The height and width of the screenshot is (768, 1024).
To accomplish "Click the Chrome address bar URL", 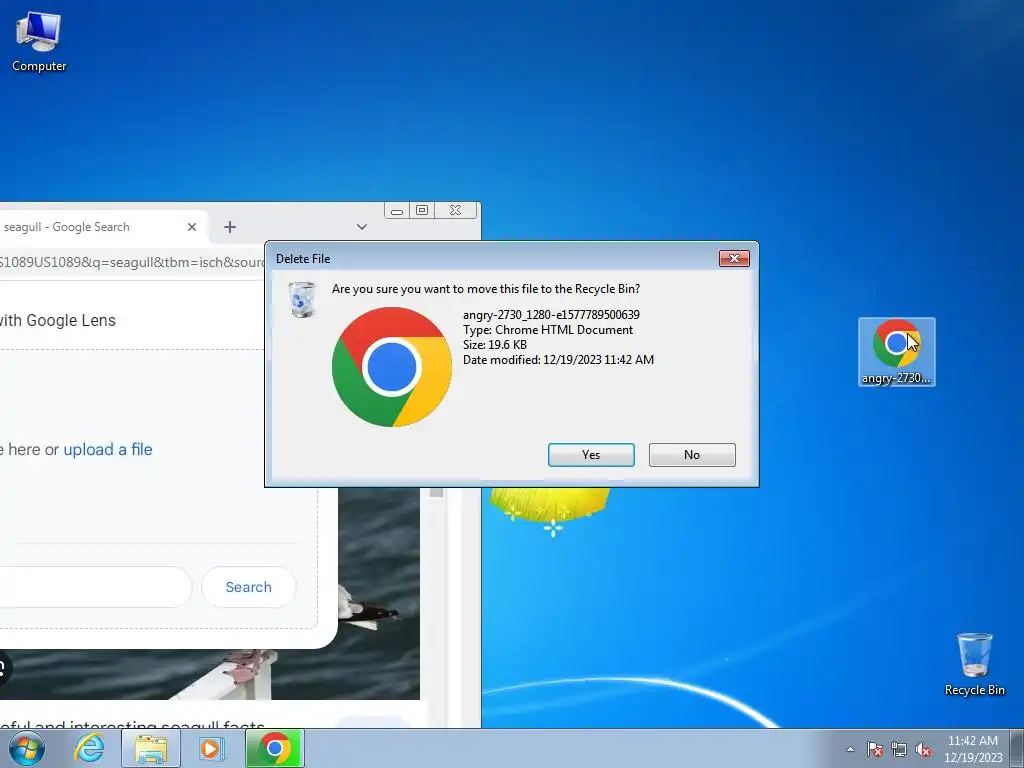I will 132,263.
